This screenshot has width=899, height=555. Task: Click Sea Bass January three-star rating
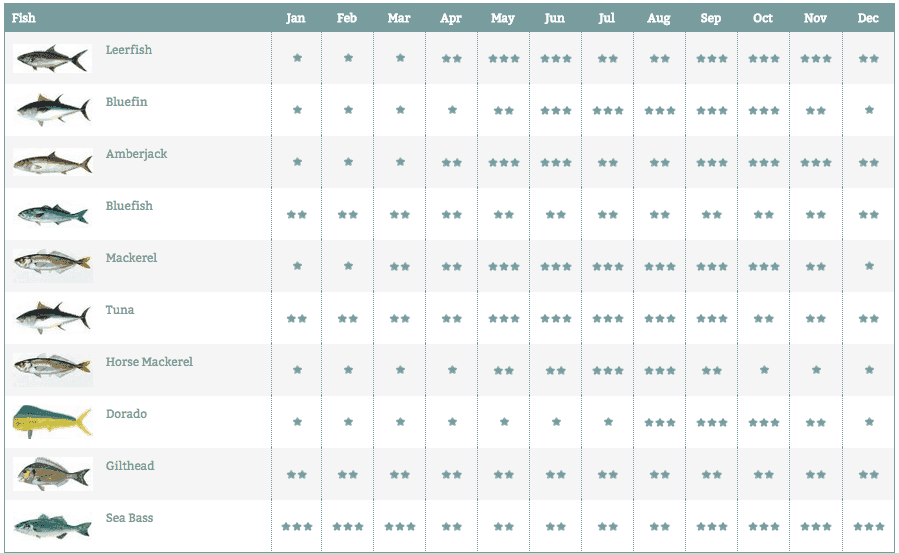pos(297,526)
